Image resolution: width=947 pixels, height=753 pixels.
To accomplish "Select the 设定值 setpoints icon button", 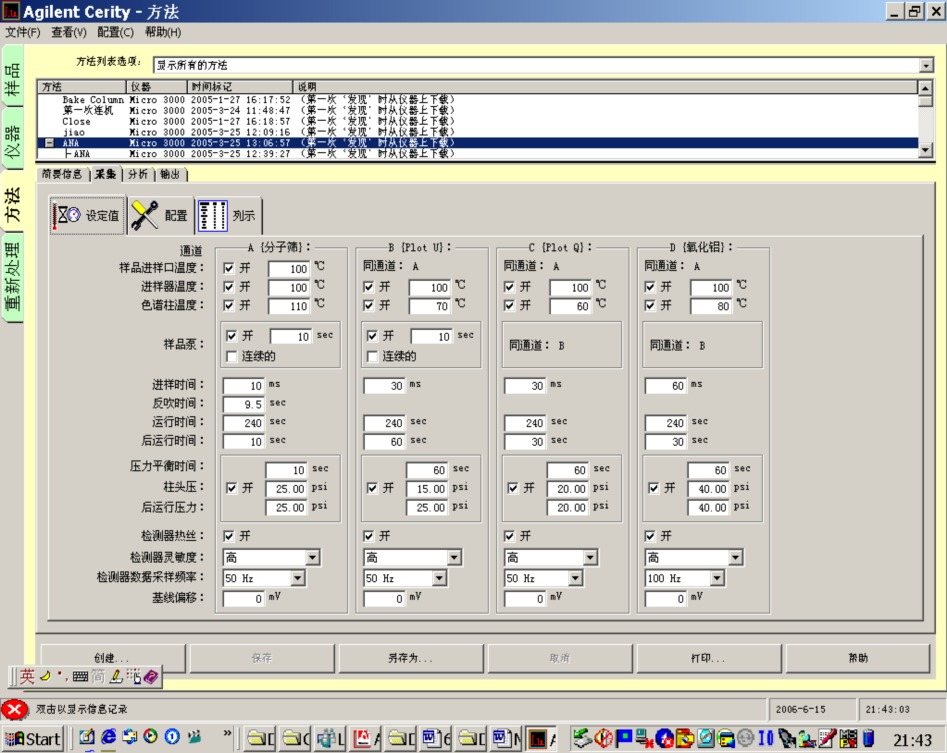I will pos(88,215).
